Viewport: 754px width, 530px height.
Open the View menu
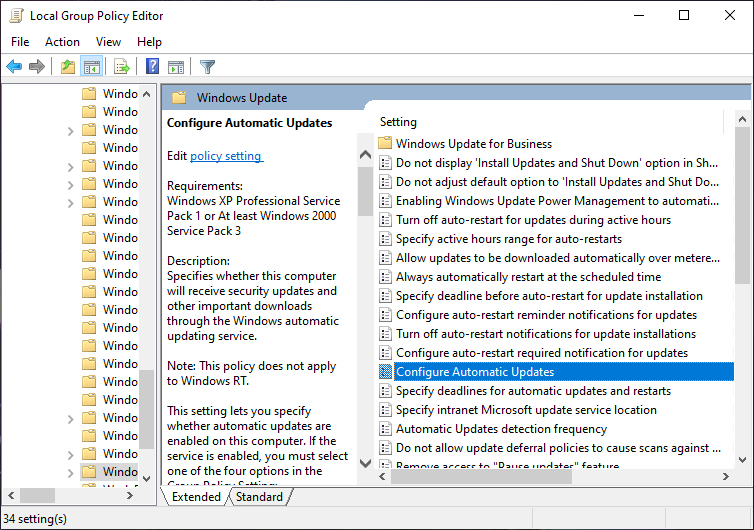pos(108,42)
